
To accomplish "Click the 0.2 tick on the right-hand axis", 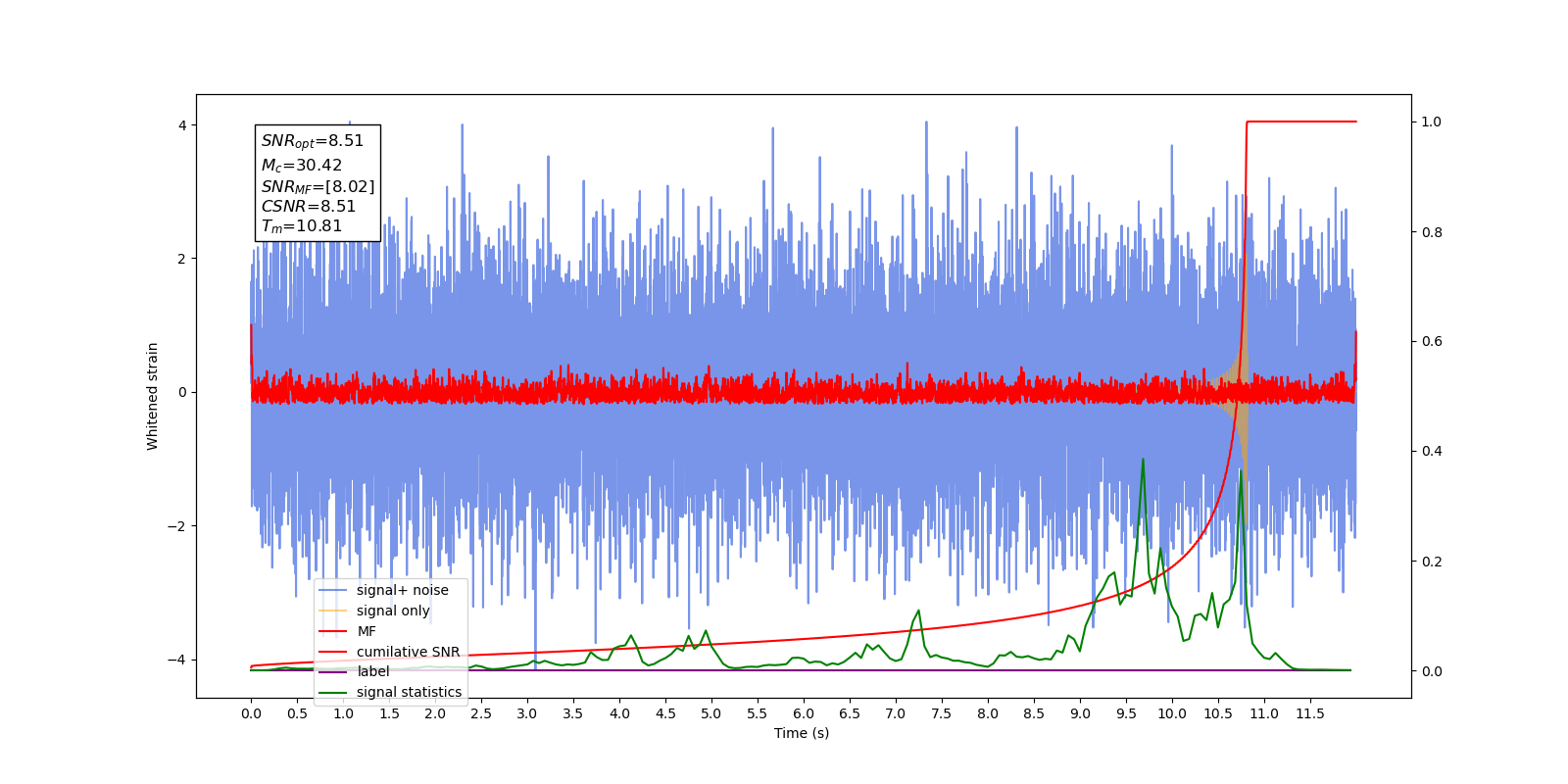I will coord(1432,562).
